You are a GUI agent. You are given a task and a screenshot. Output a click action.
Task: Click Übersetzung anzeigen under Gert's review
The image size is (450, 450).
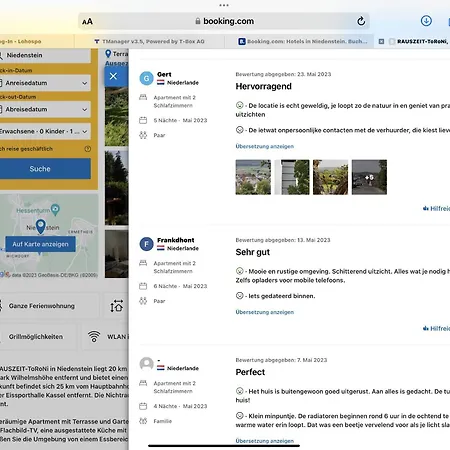pos(265,146)
